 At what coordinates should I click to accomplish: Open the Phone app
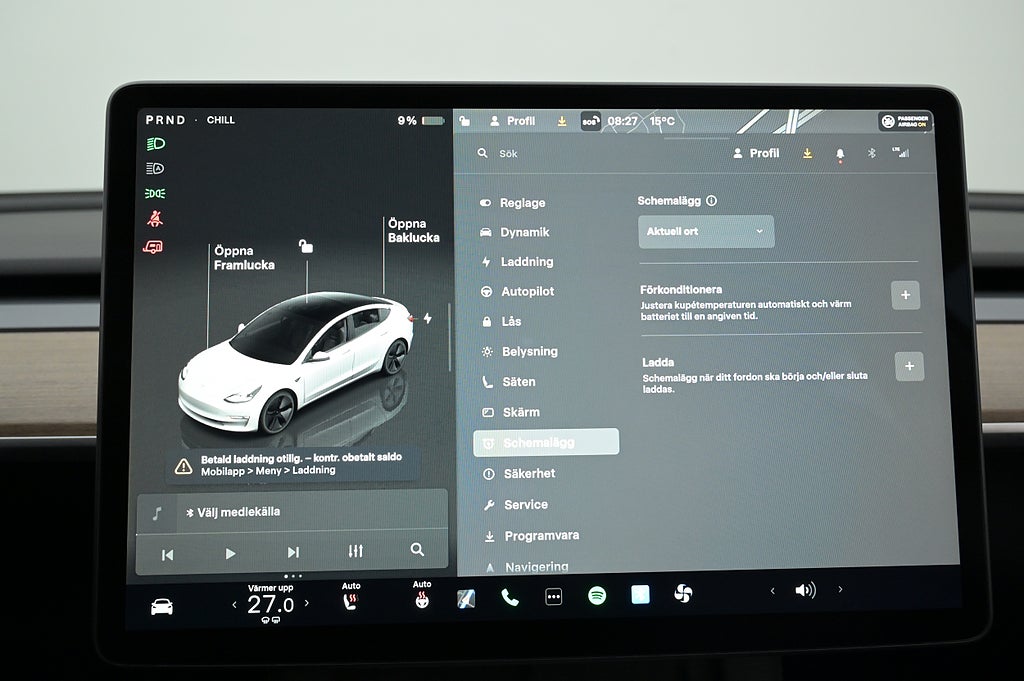coord(510,597)
